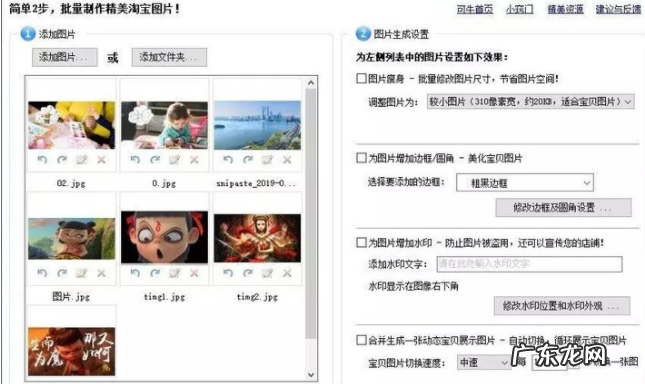The height and width of the screenshot is (384, 645).
Task: Rotate snipaste_2019 image counterclockwise
Action: [228, 160]
